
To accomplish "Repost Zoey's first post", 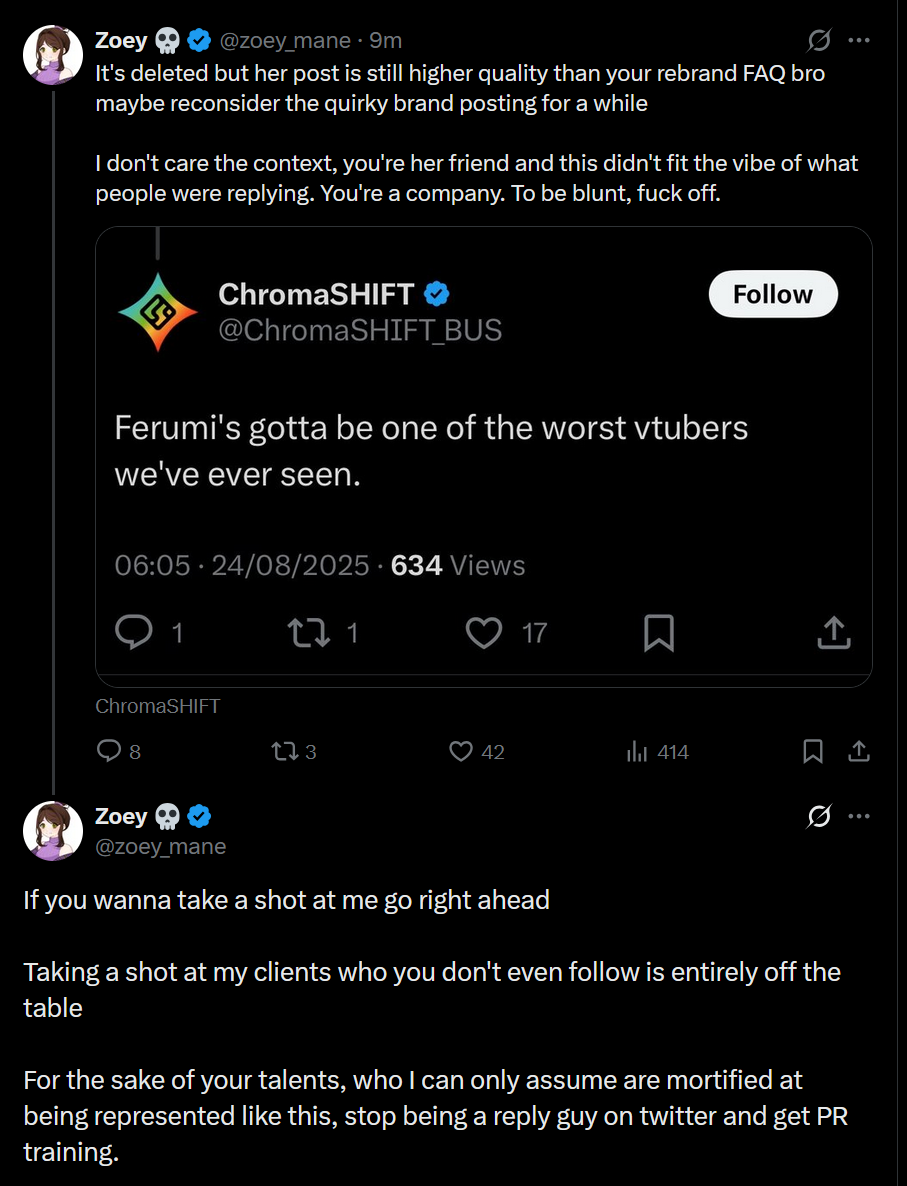I will [x=284, y=751].
